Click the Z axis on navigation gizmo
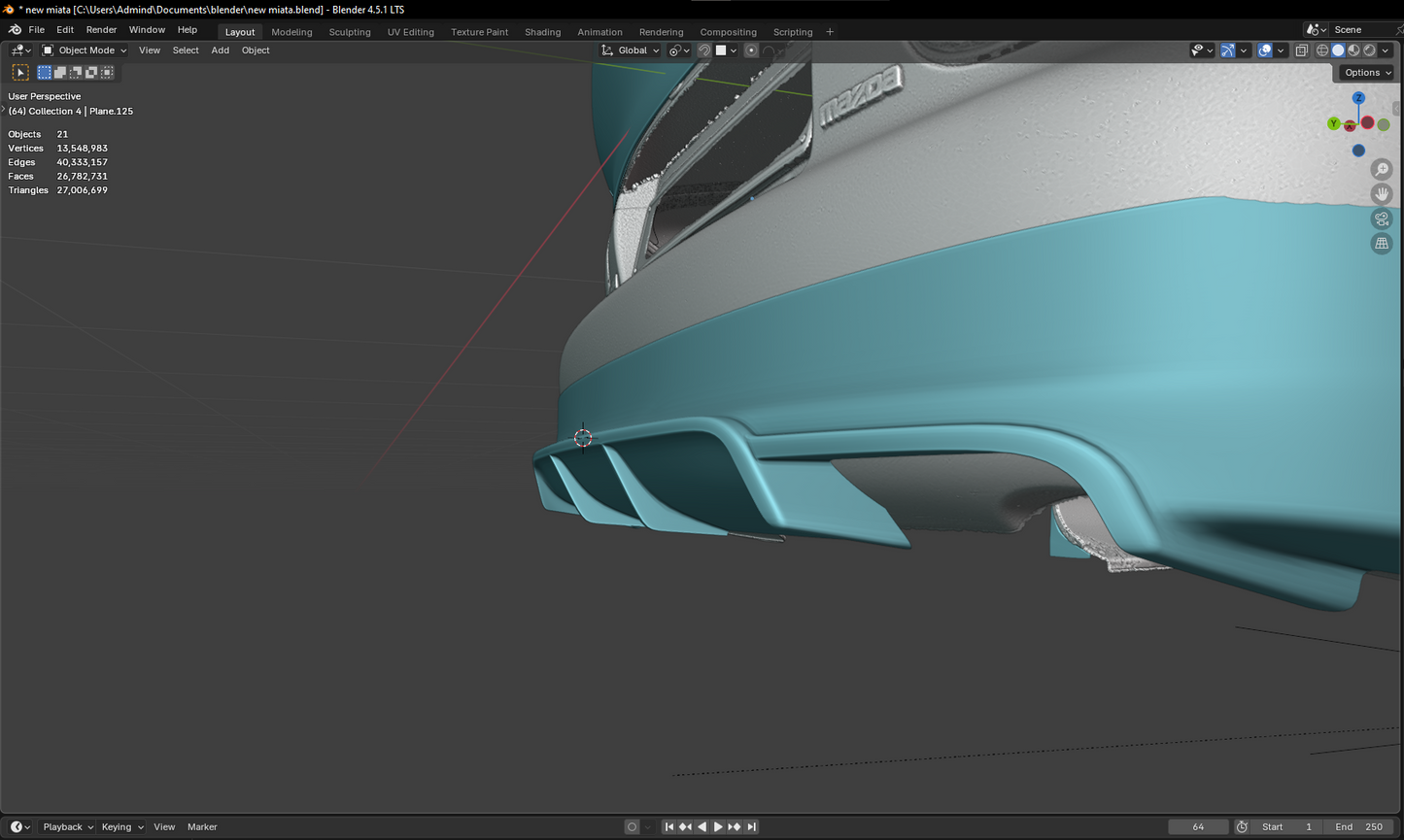1404x840 pixels. point(1358,98)
